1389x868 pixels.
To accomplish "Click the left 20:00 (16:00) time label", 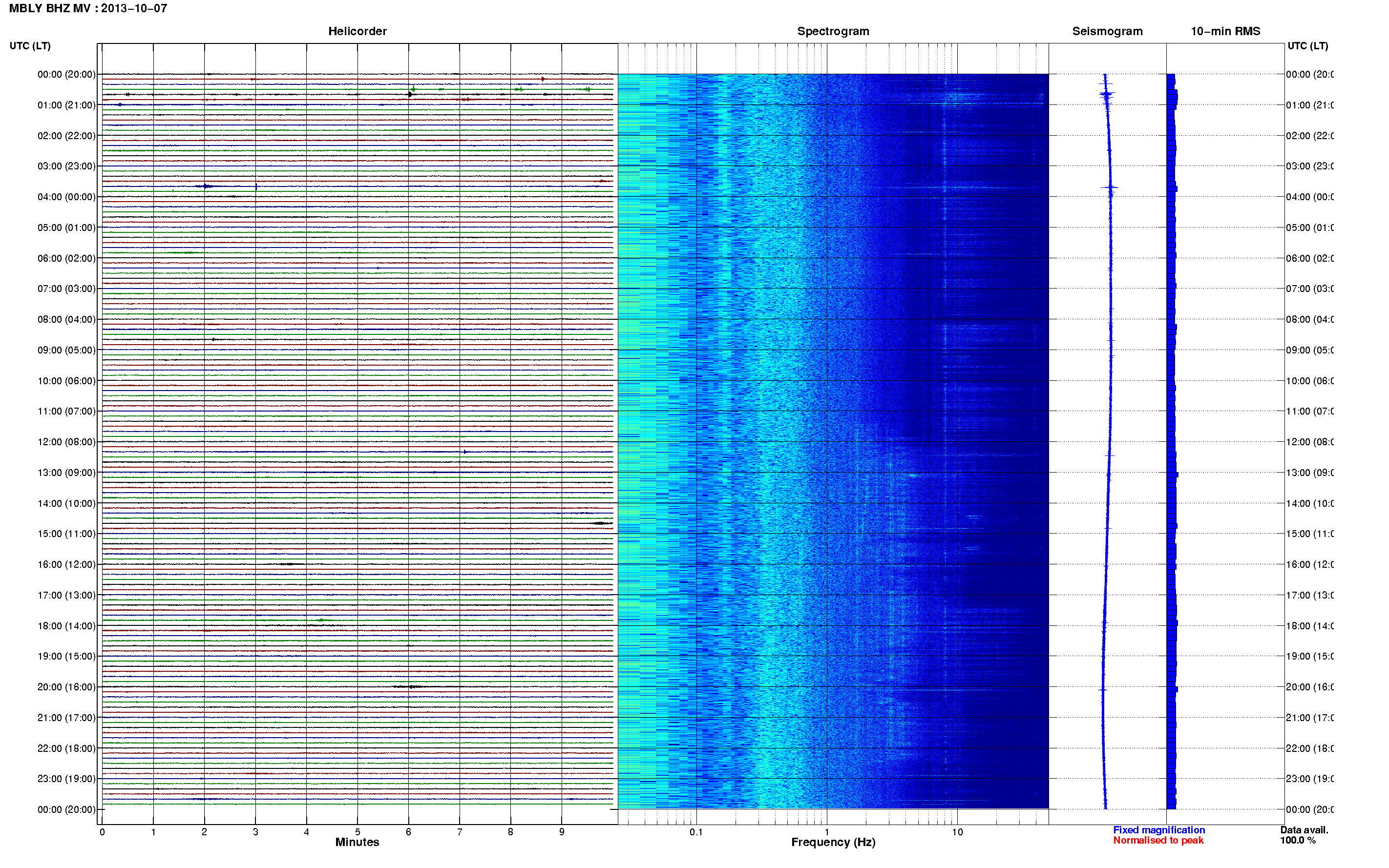I will 66,687.
